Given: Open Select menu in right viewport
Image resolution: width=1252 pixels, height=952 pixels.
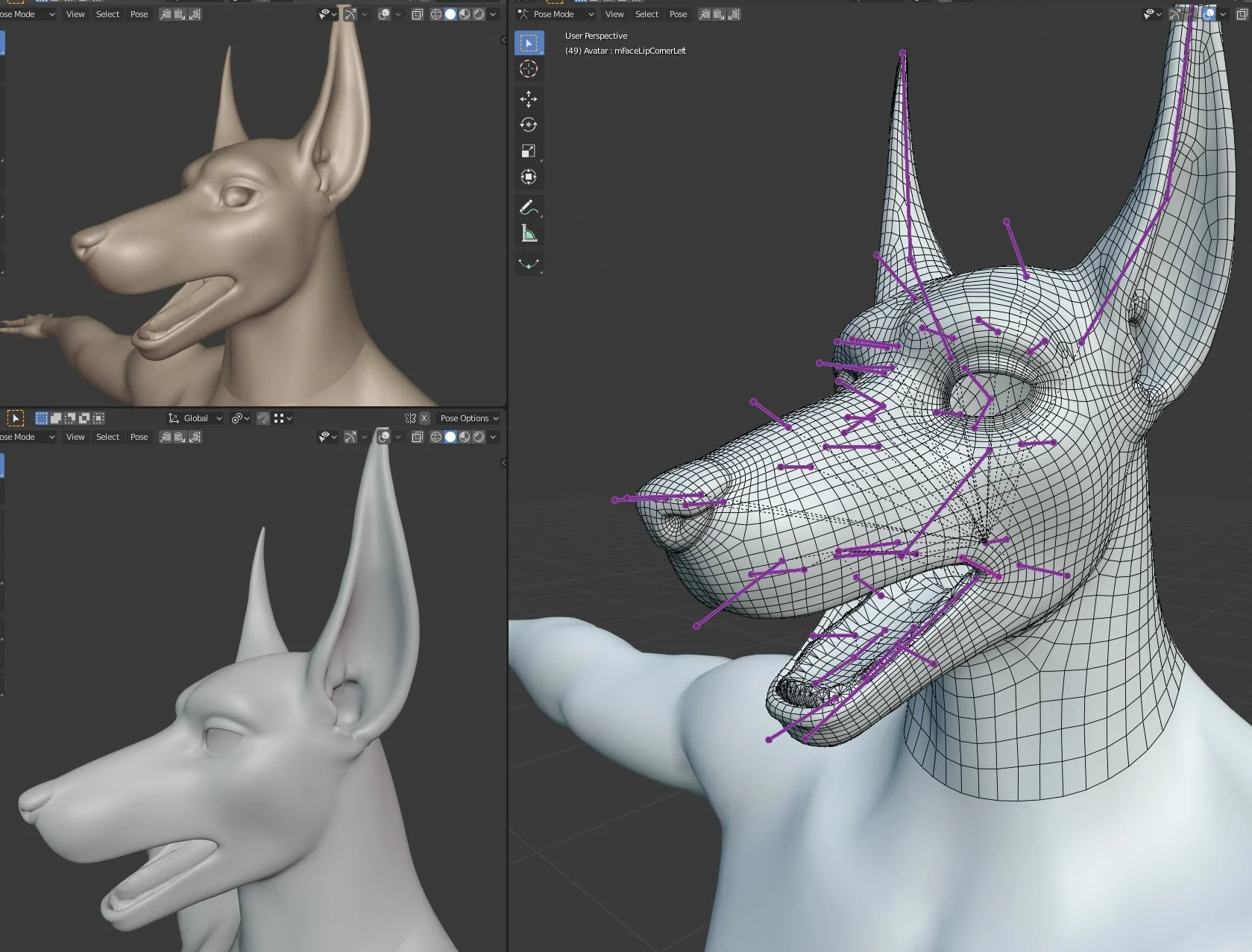Looking at the screenshot, I should coord(647,14).
